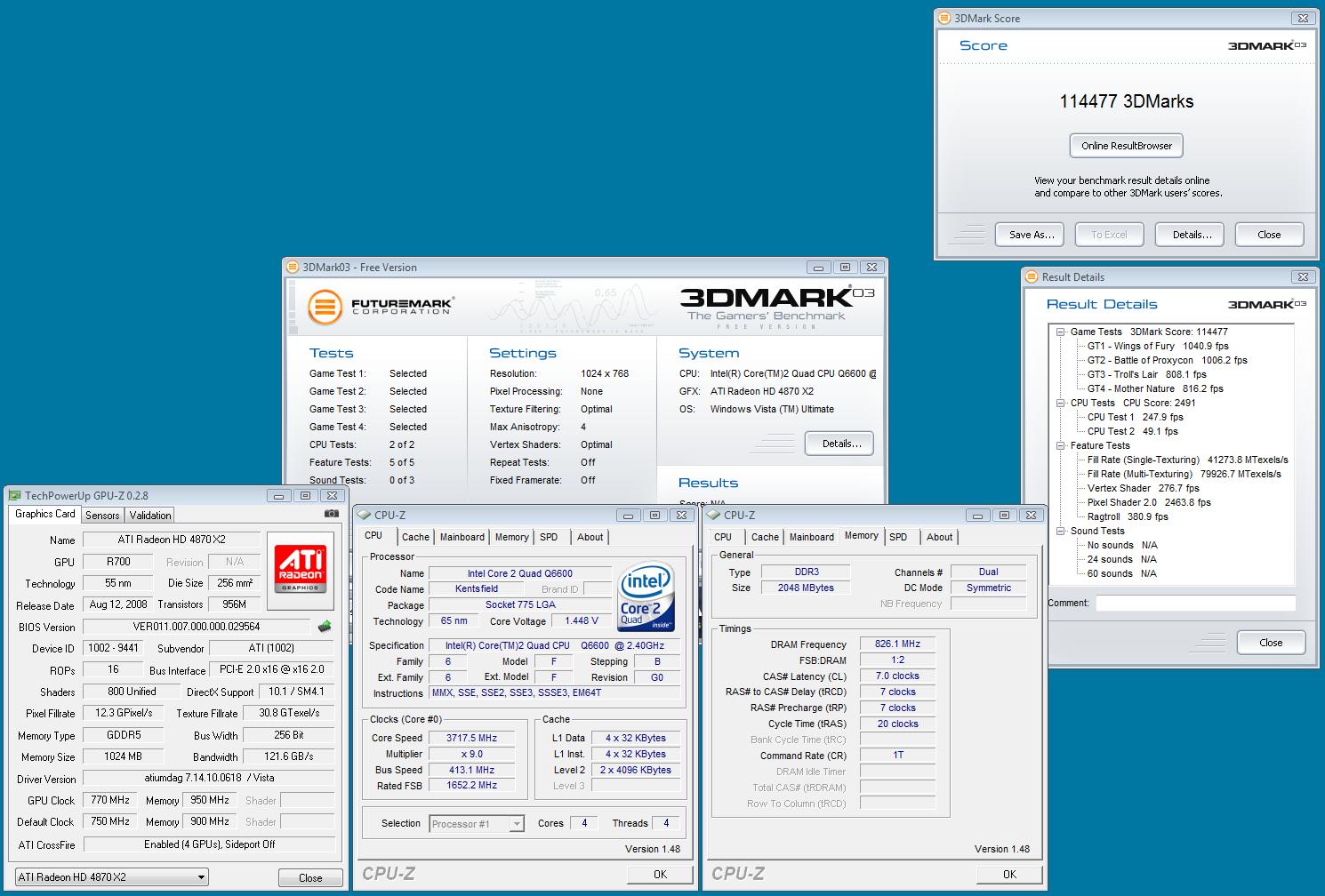Click OK in the CPU-Z CPU window
This screenshot has width=1325, height=896.
coord(660,875)
